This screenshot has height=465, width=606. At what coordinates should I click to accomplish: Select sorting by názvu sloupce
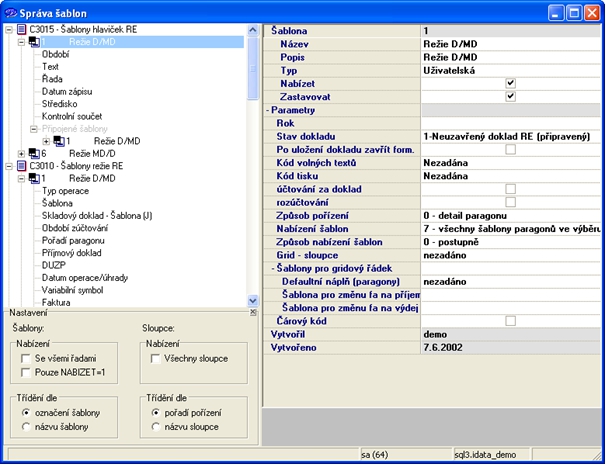[x=155, y=427]
